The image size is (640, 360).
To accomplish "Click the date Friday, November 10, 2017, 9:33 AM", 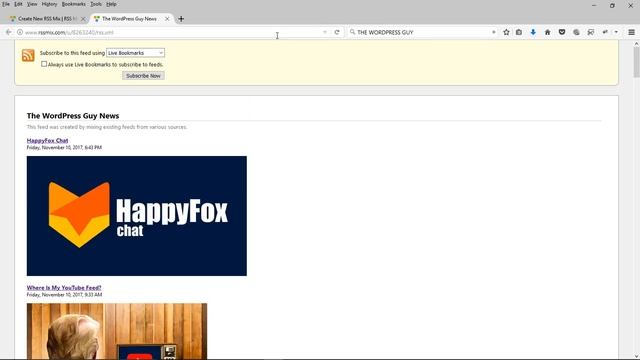I will (x=64, y=295).
